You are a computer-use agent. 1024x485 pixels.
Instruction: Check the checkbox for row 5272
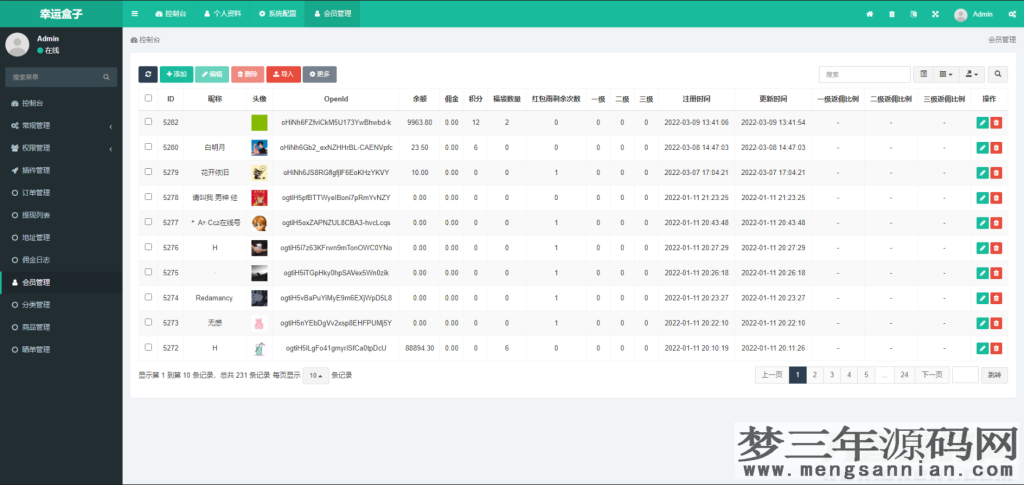pyautogui.click(x=148, y=347)
